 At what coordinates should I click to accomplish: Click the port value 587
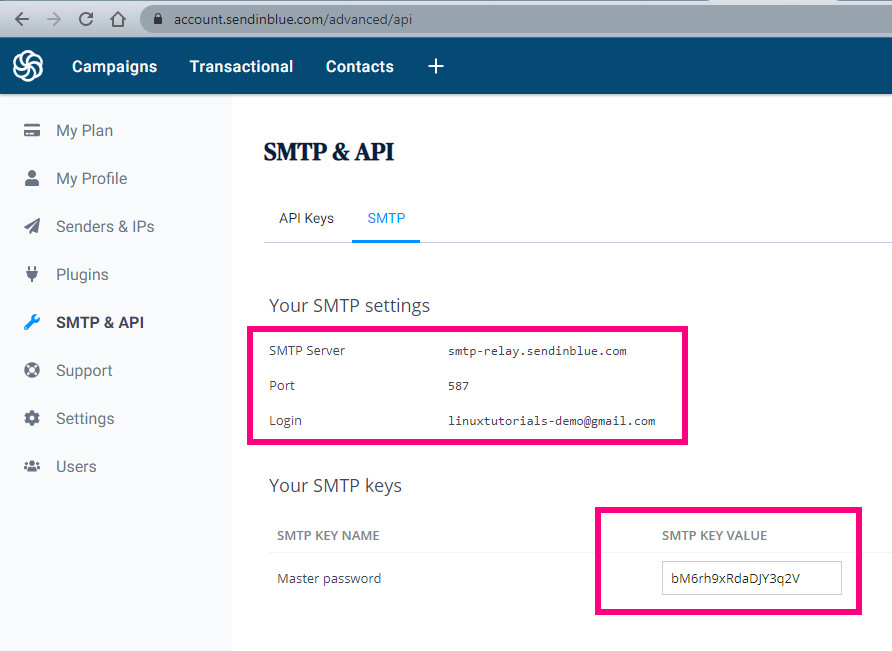coord(458,386)
